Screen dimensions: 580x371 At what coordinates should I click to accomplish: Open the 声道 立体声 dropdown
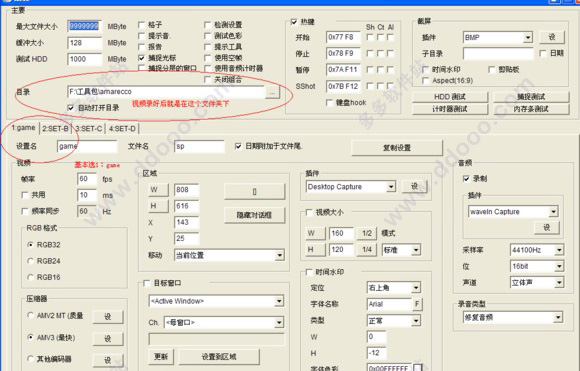click(559, 283)
